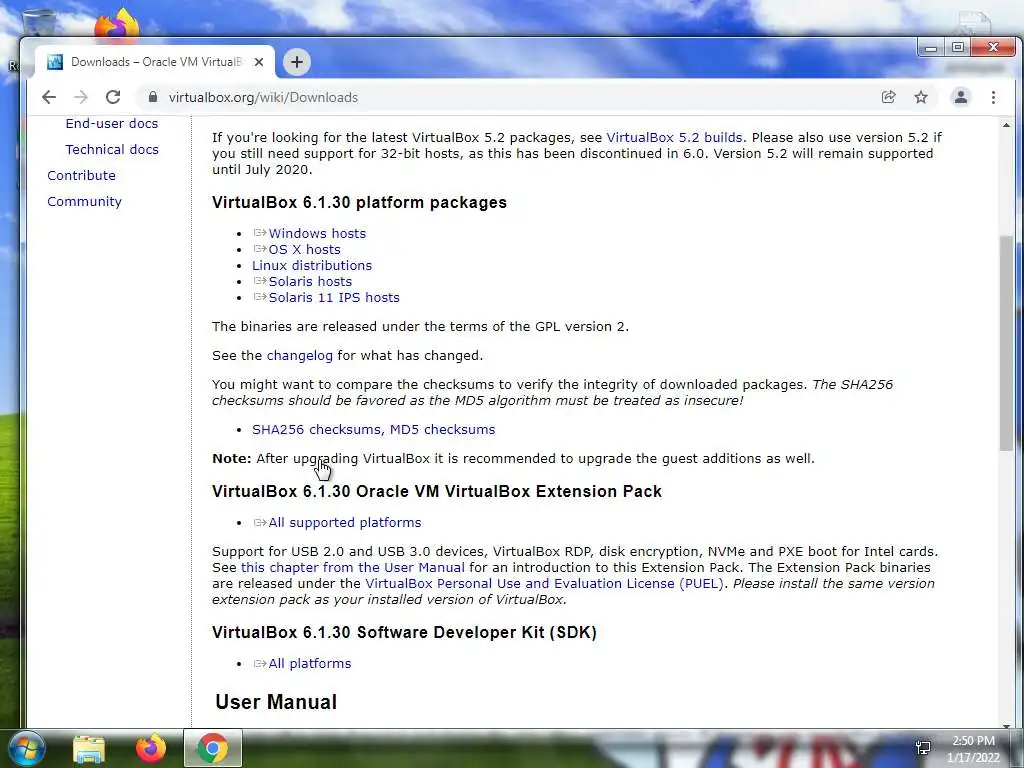Launch Firefox from the taskbar
This screenshot has height=768, width=1024.
pos(151,748)
